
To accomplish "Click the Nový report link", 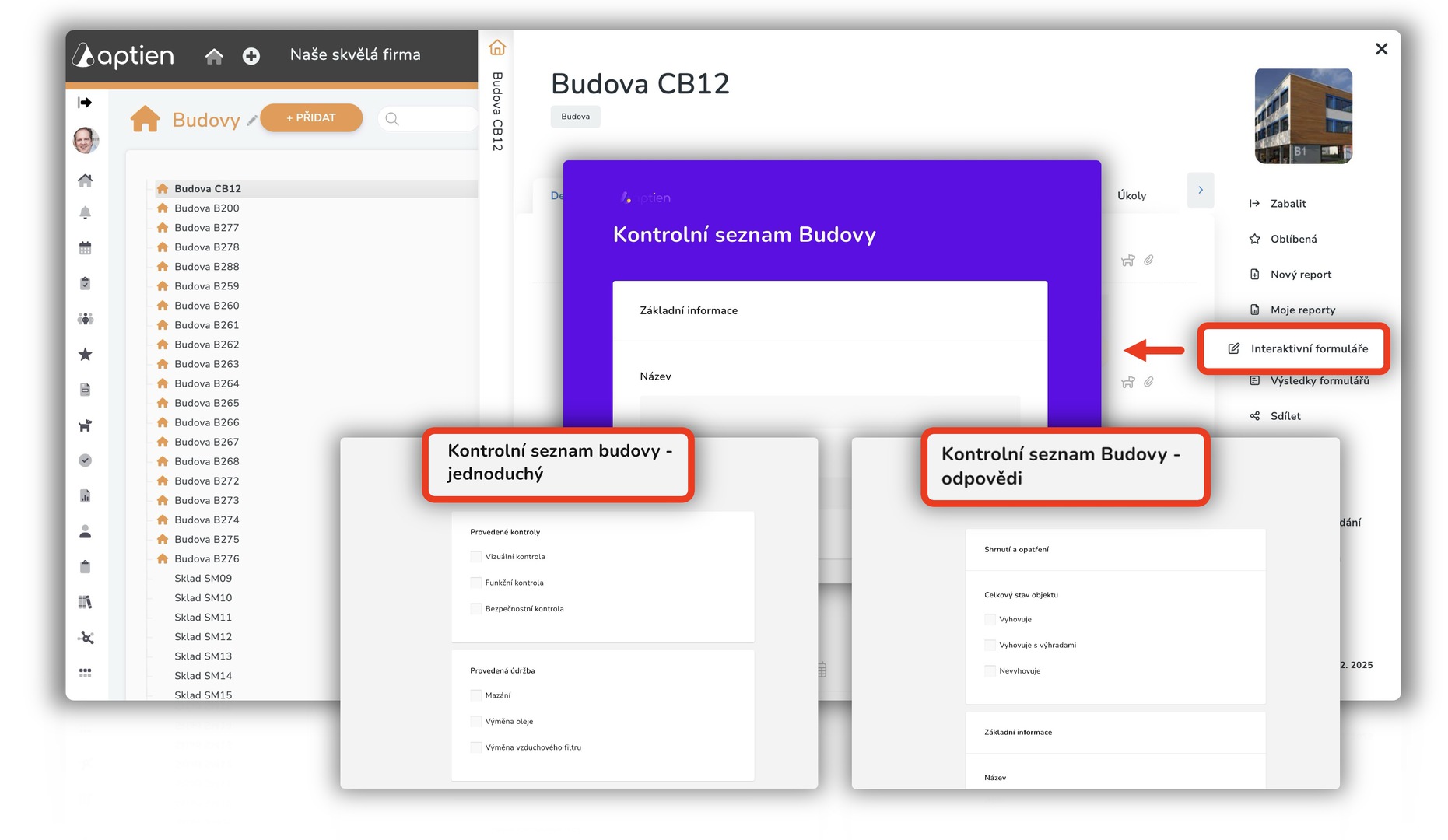I will tap(1300, 275).
